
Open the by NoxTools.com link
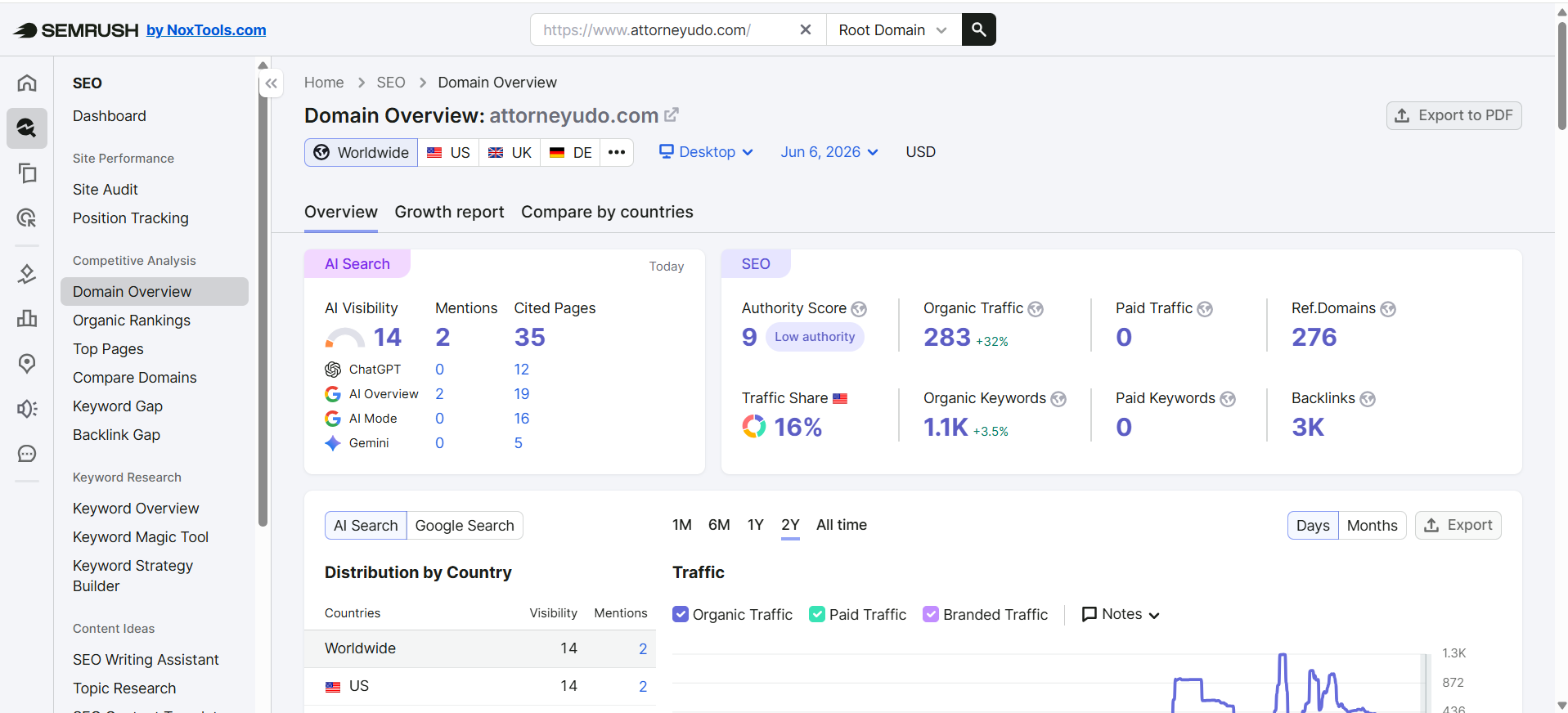tap(206, 30)
